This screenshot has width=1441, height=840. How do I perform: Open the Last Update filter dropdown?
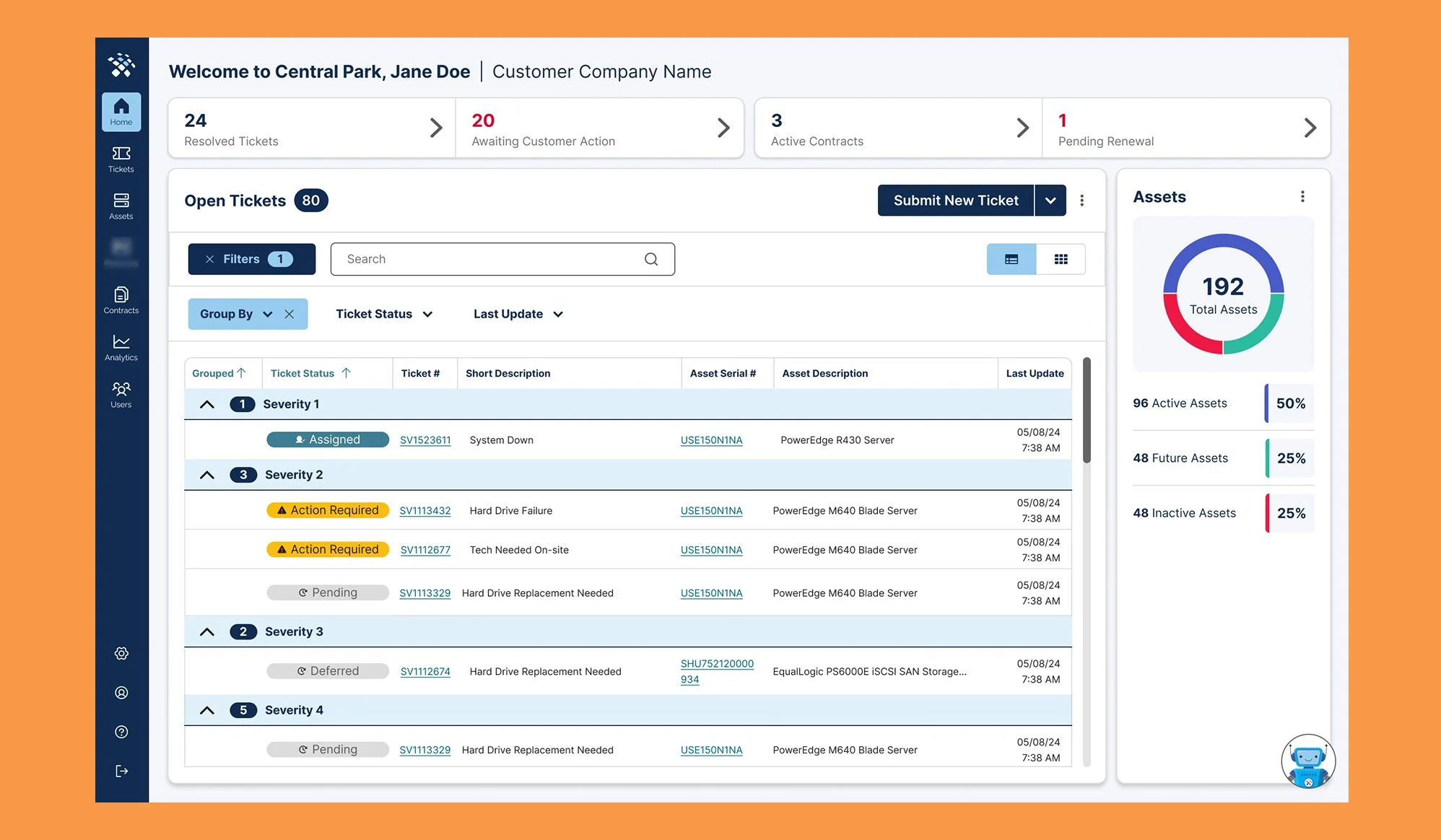pos(518,314)
